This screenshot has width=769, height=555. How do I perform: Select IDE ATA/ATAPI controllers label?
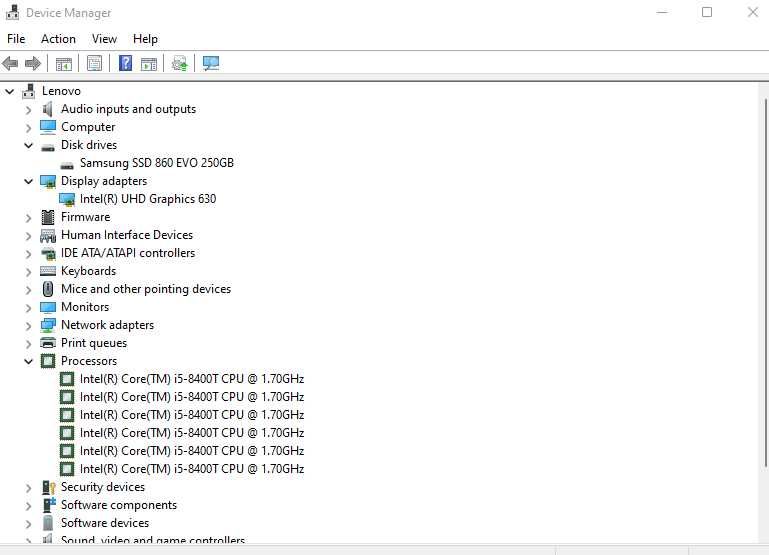[128, 253]
